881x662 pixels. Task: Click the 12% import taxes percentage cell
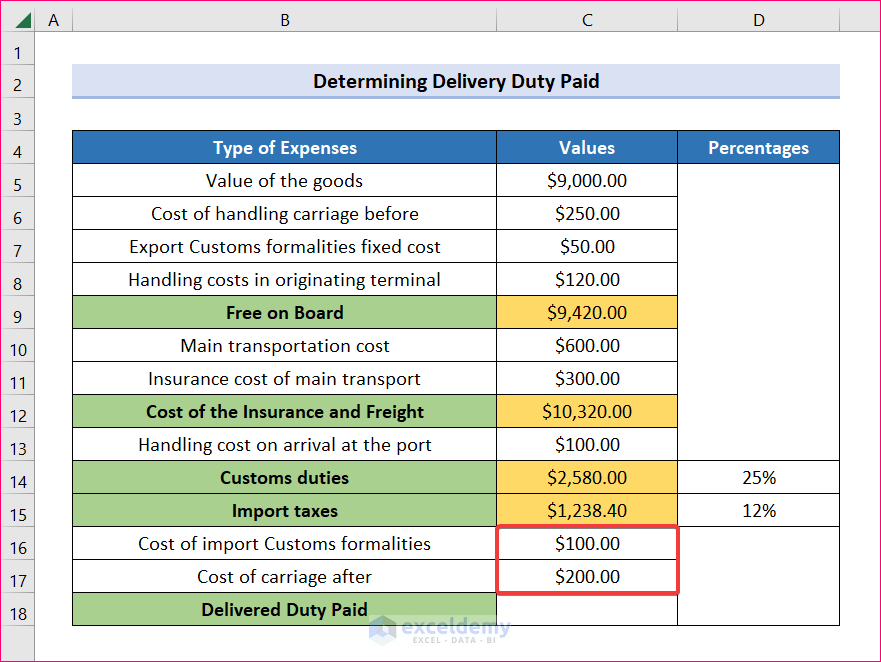[759, 511]
